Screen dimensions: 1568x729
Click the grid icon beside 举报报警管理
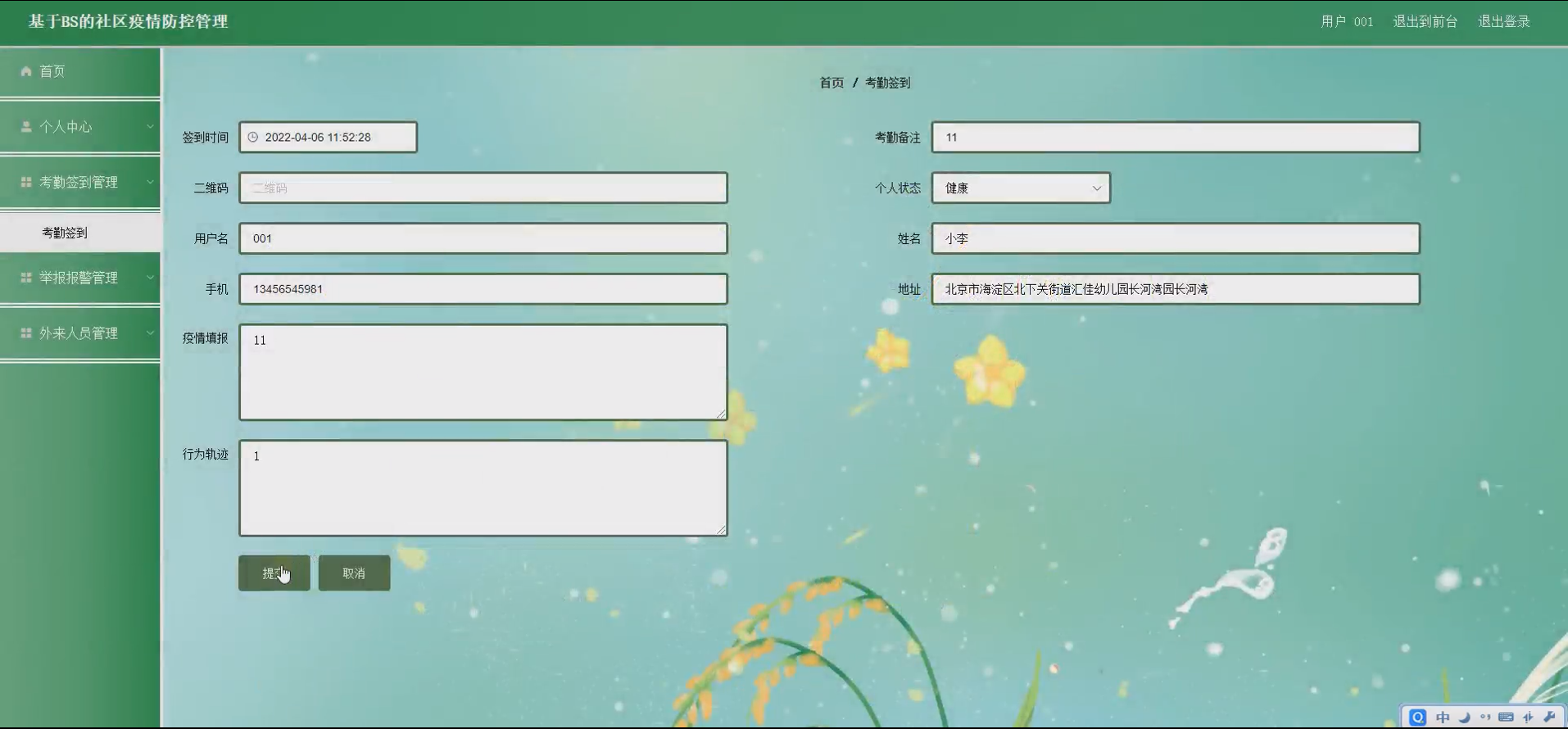click(26, 278)
